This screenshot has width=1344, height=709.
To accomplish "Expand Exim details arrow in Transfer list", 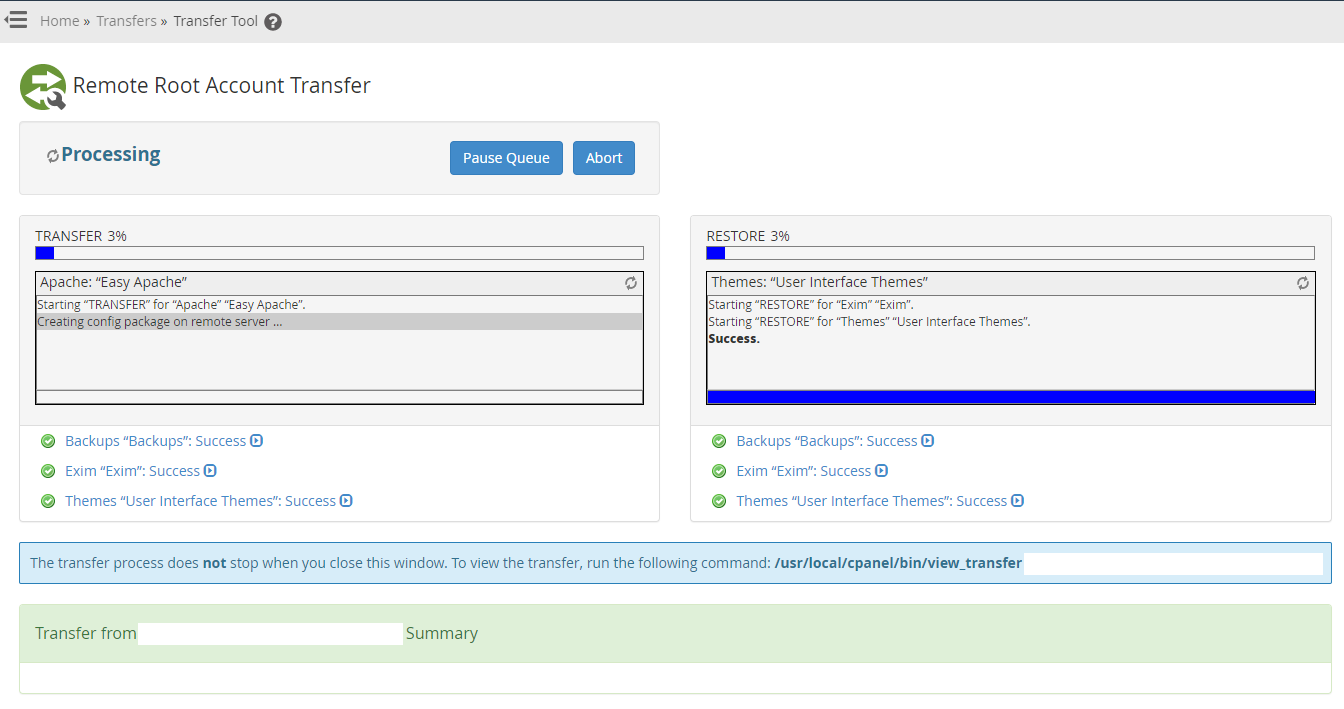I will pyautogui.click(x=210, y=471).
